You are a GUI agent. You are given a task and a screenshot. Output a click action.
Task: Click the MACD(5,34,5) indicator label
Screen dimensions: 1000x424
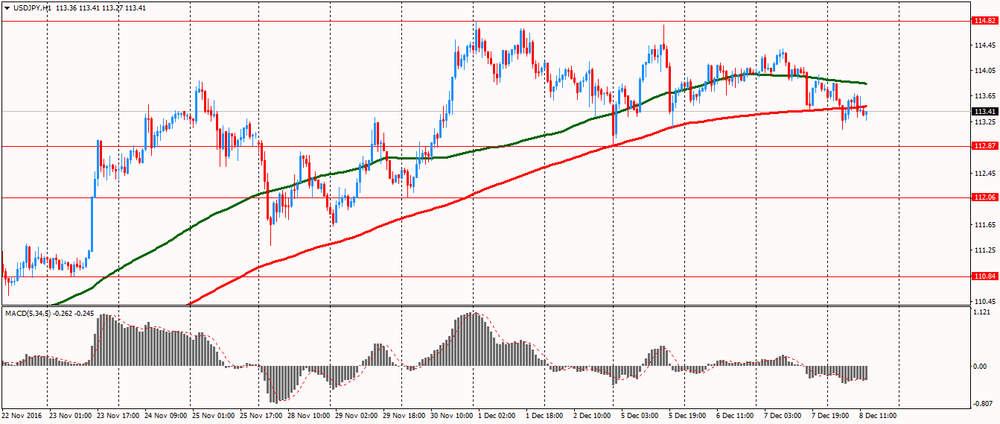click(x=32, y=314)
